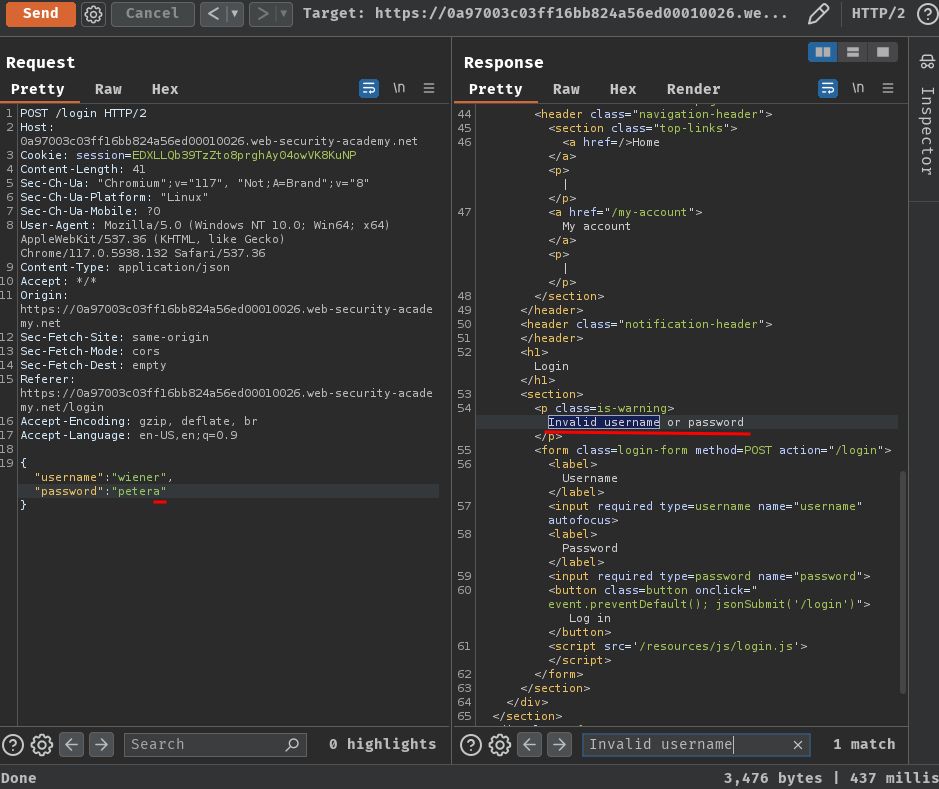Open request settings gear next to Send
939x789 pixels.
pos(93,14)
